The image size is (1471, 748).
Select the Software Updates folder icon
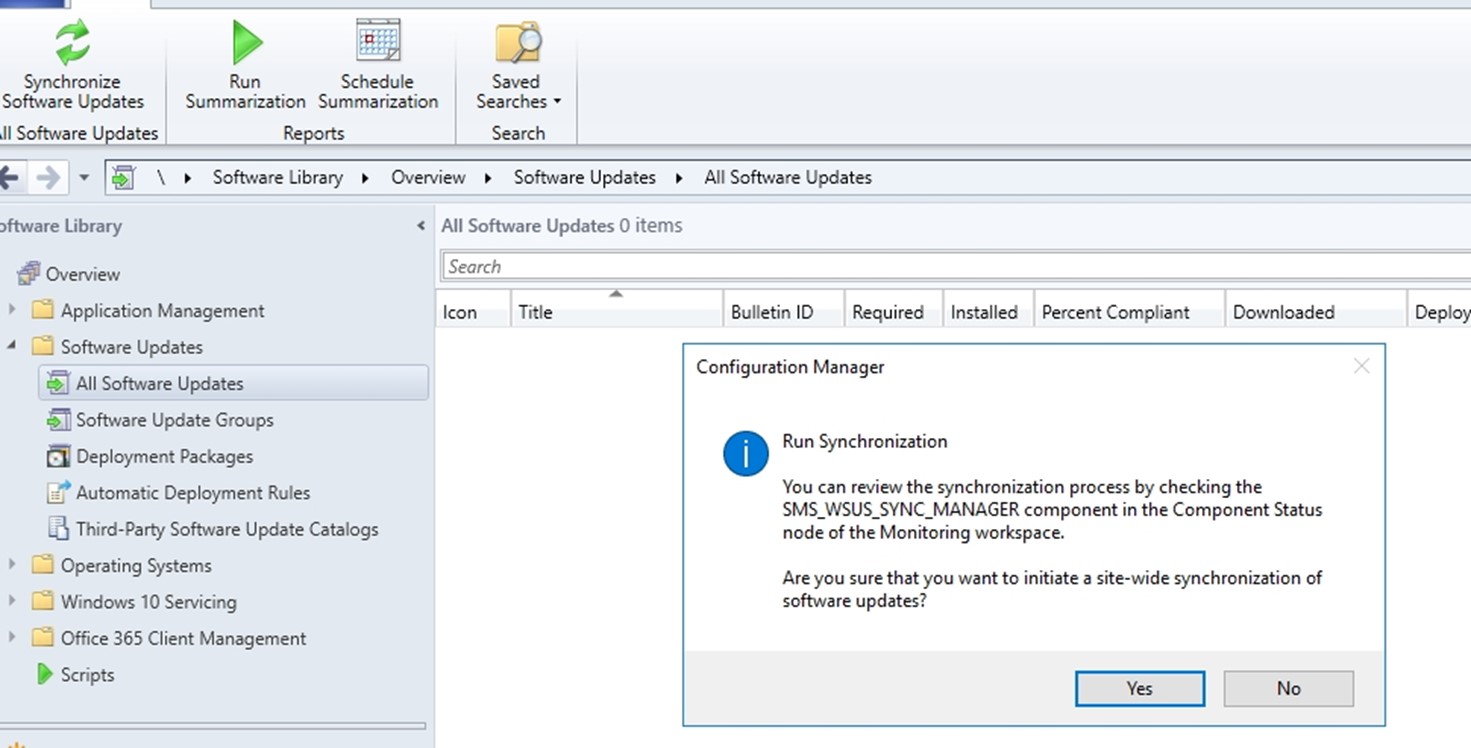pyautogui.click(x=42, y=346)
